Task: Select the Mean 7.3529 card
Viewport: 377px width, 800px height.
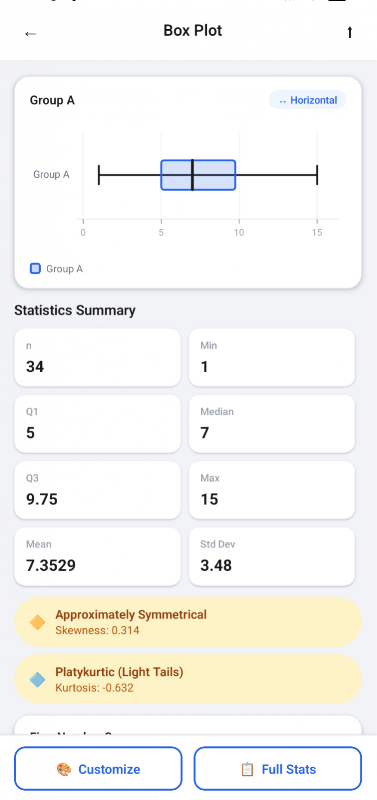Action: (97, 556)
